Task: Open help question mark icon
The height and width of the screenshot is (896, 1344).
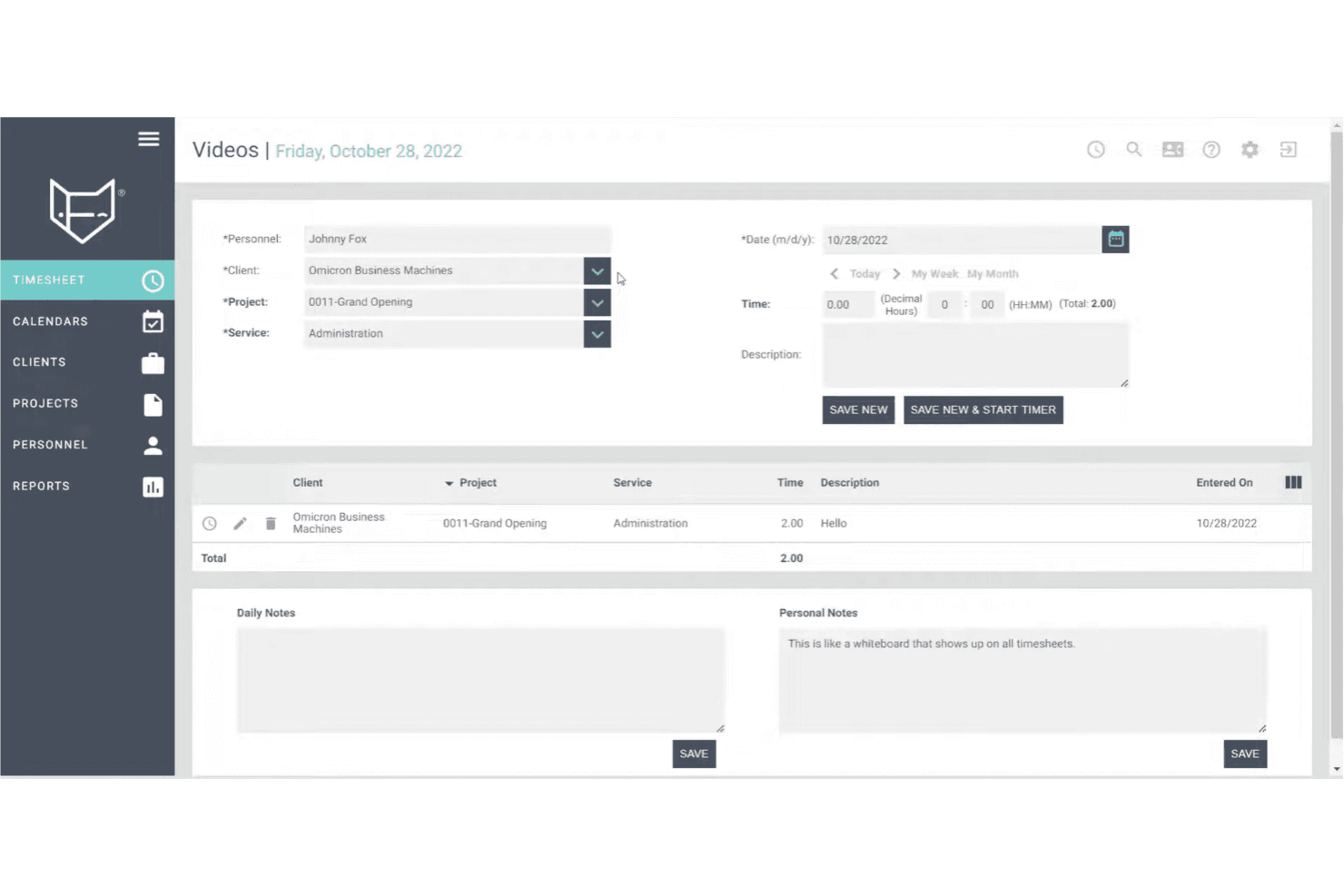Action: pos(1211,150)
